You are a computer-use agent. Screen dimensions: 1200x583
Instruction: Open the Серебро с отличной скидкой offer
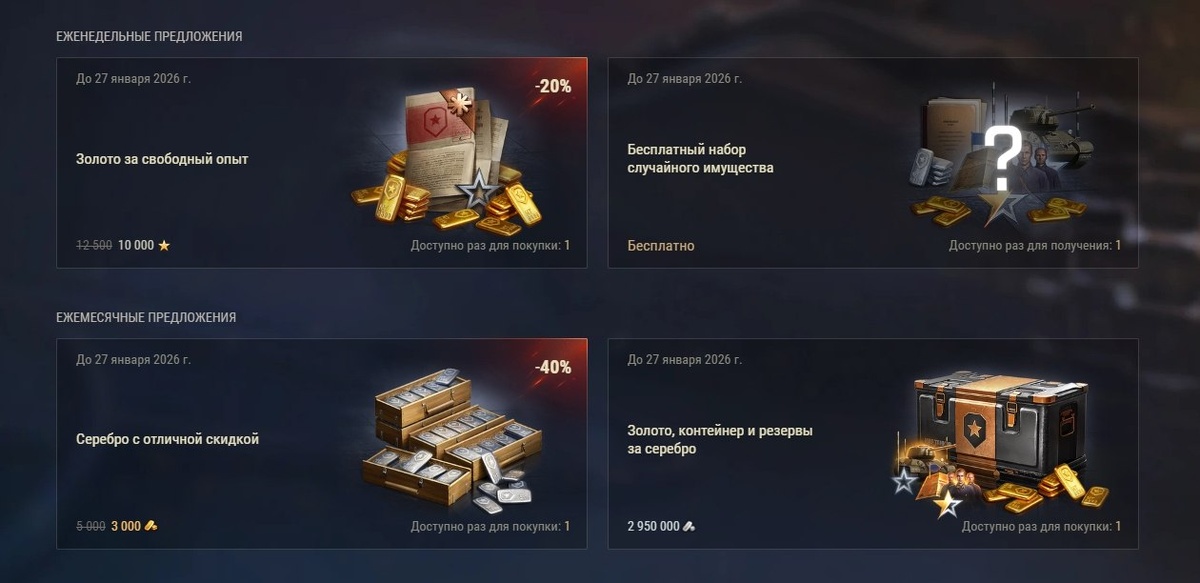322,443
